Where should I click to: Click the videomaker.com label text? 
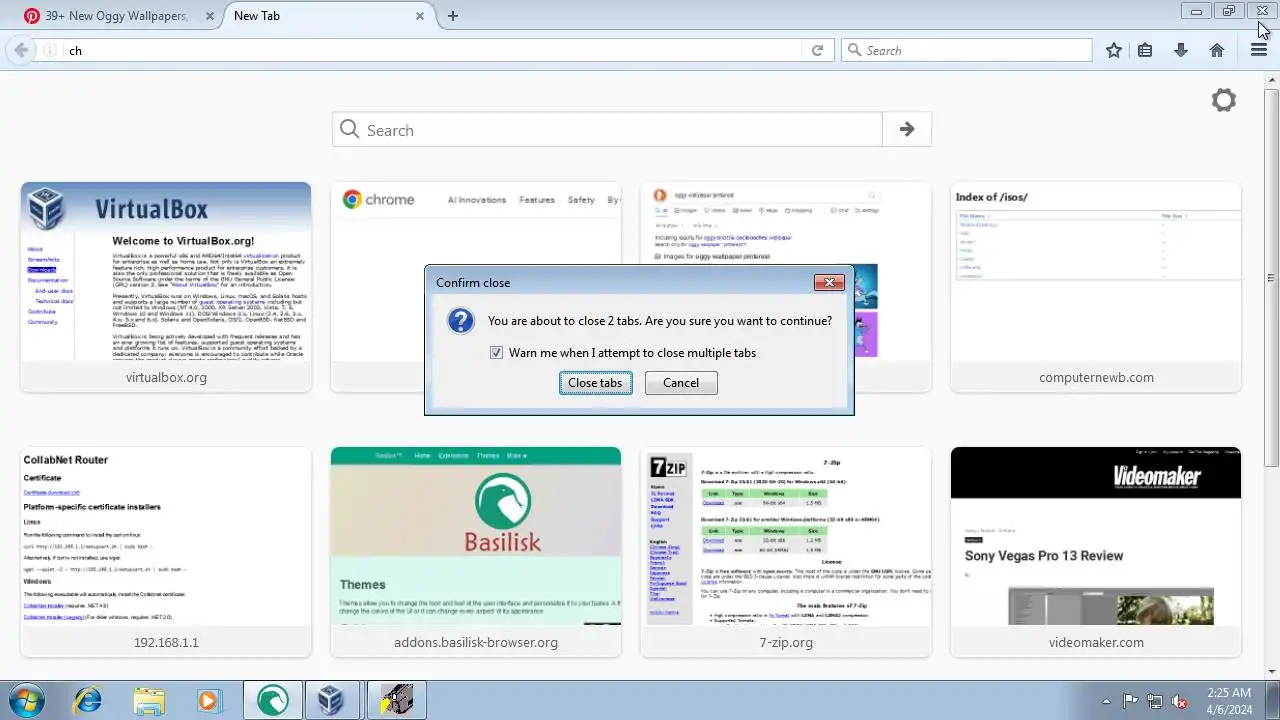[1096, 643]
